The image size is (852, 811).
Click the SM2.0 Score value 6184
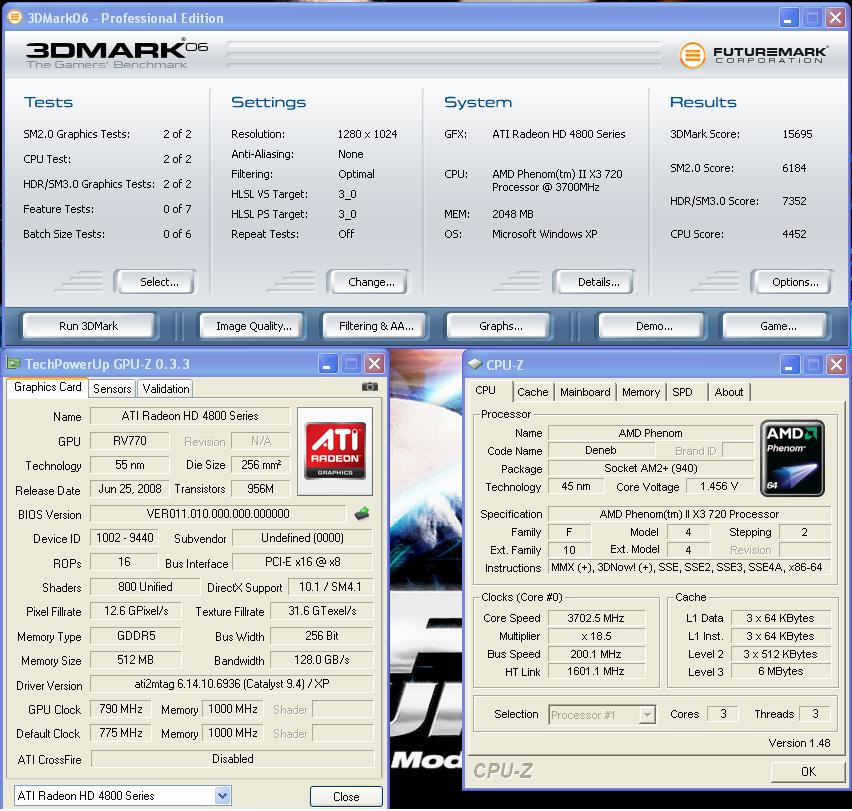[794, 168]
